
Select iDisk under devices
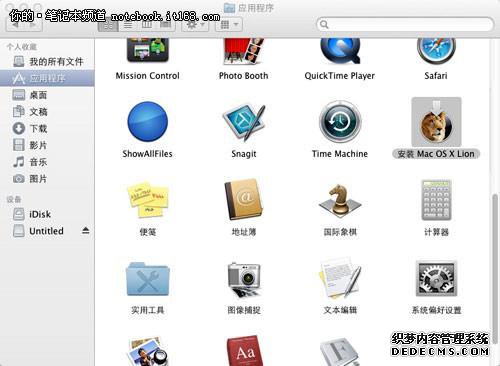47,214
